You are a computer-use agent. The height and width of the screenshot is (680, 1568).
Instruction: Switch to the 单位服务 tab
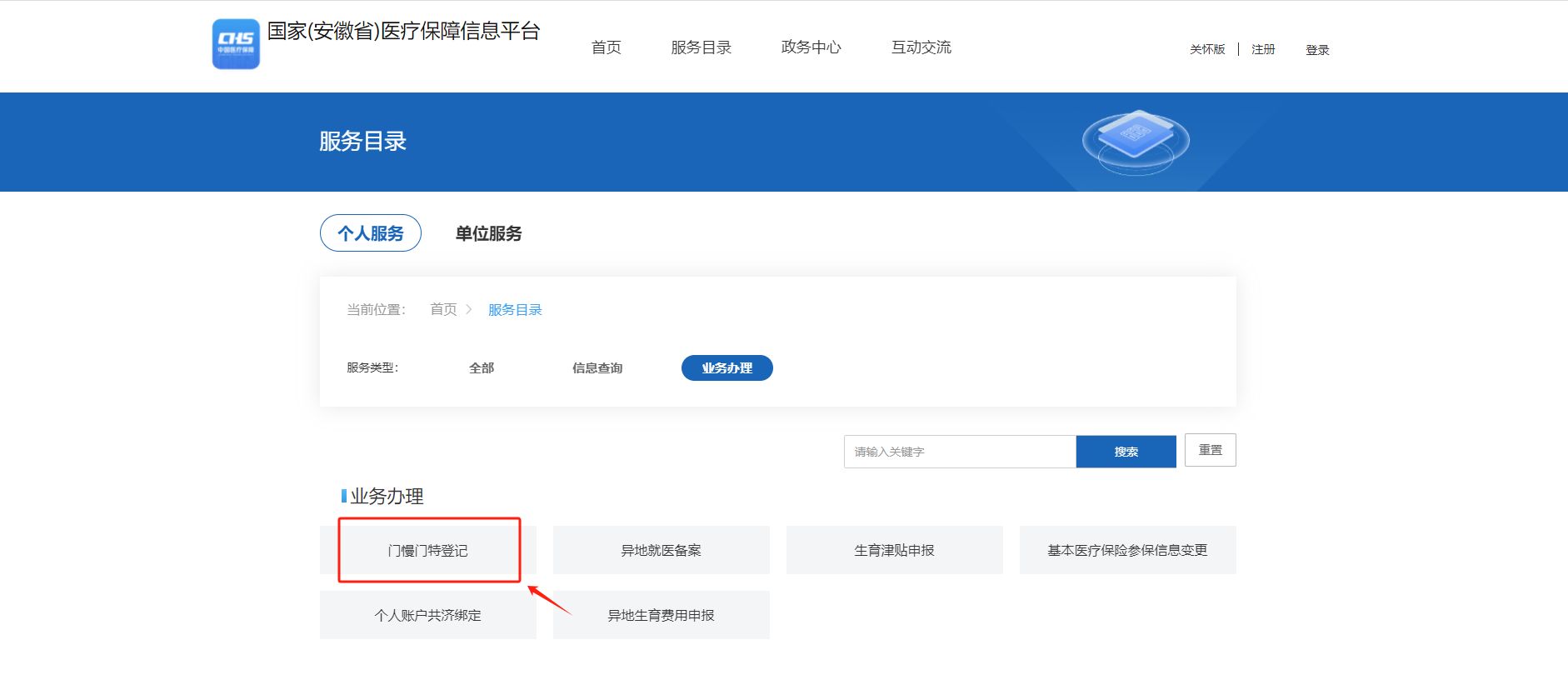coord(488,233)
